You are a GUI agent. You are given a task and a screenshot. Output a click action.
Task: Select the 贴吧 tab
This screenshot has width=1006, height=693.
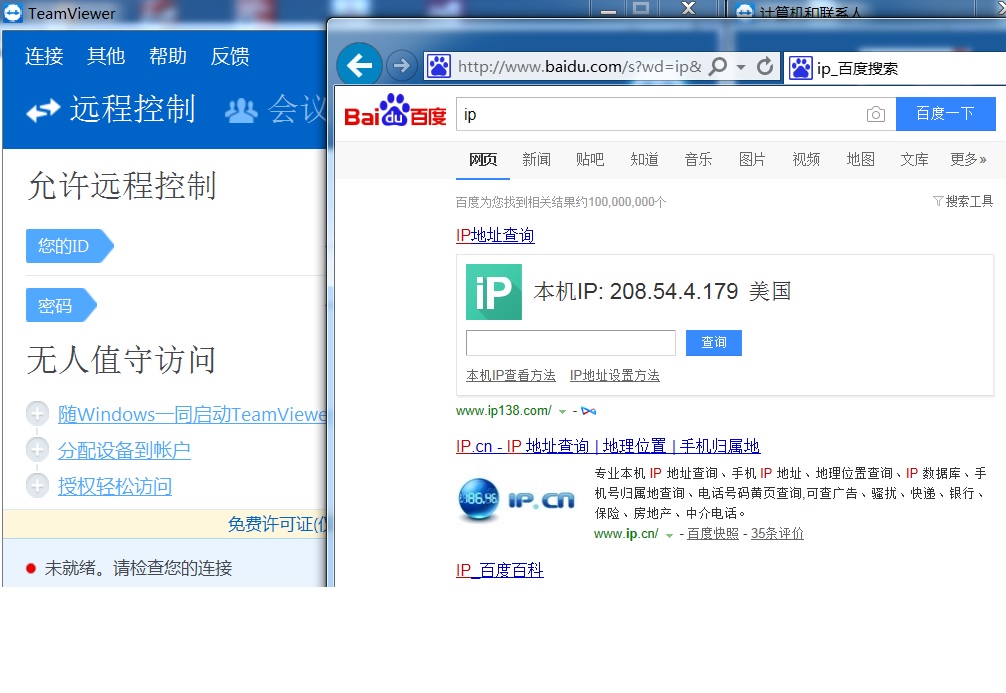590,159
